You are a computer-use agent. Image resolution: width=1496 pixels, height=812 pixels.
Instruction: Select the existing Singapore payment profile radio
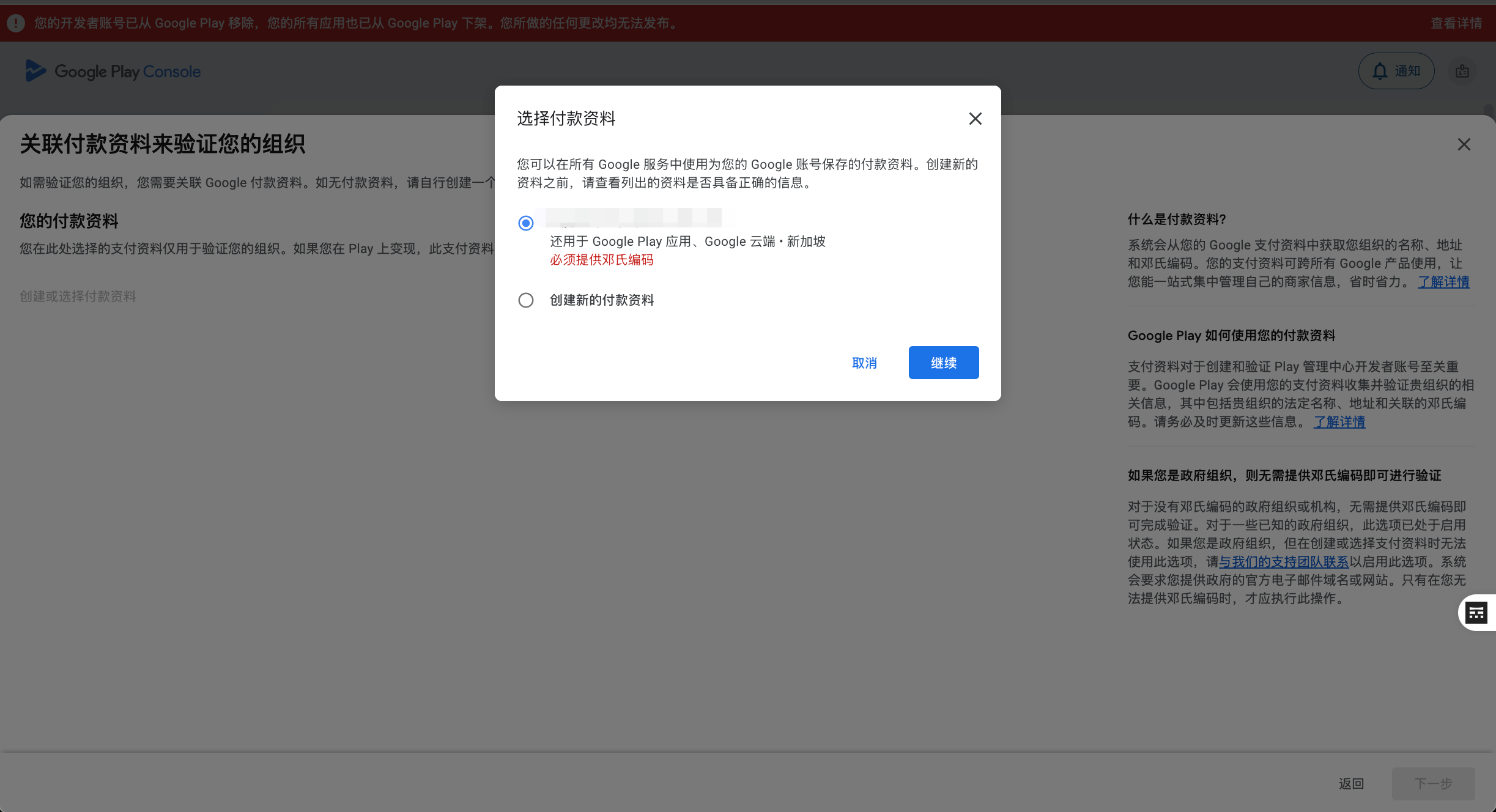click(525, 223)
